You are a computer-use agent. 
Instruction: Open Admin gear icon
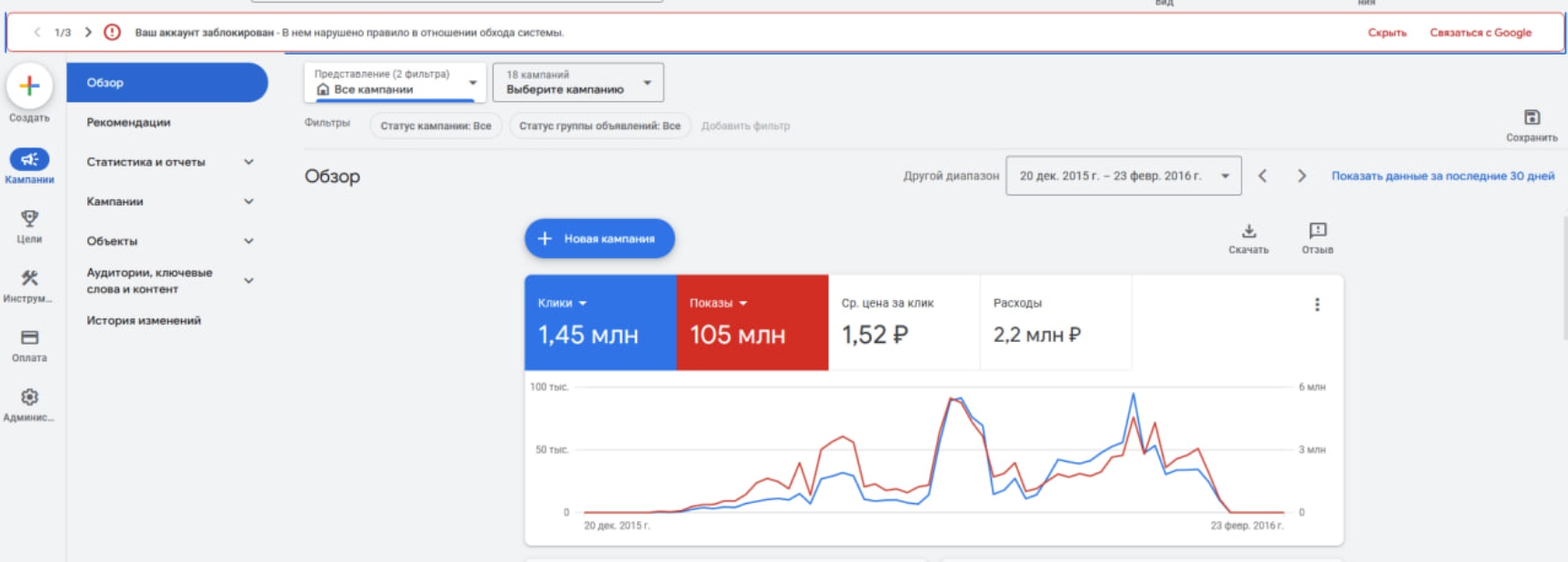click(29, 397)
